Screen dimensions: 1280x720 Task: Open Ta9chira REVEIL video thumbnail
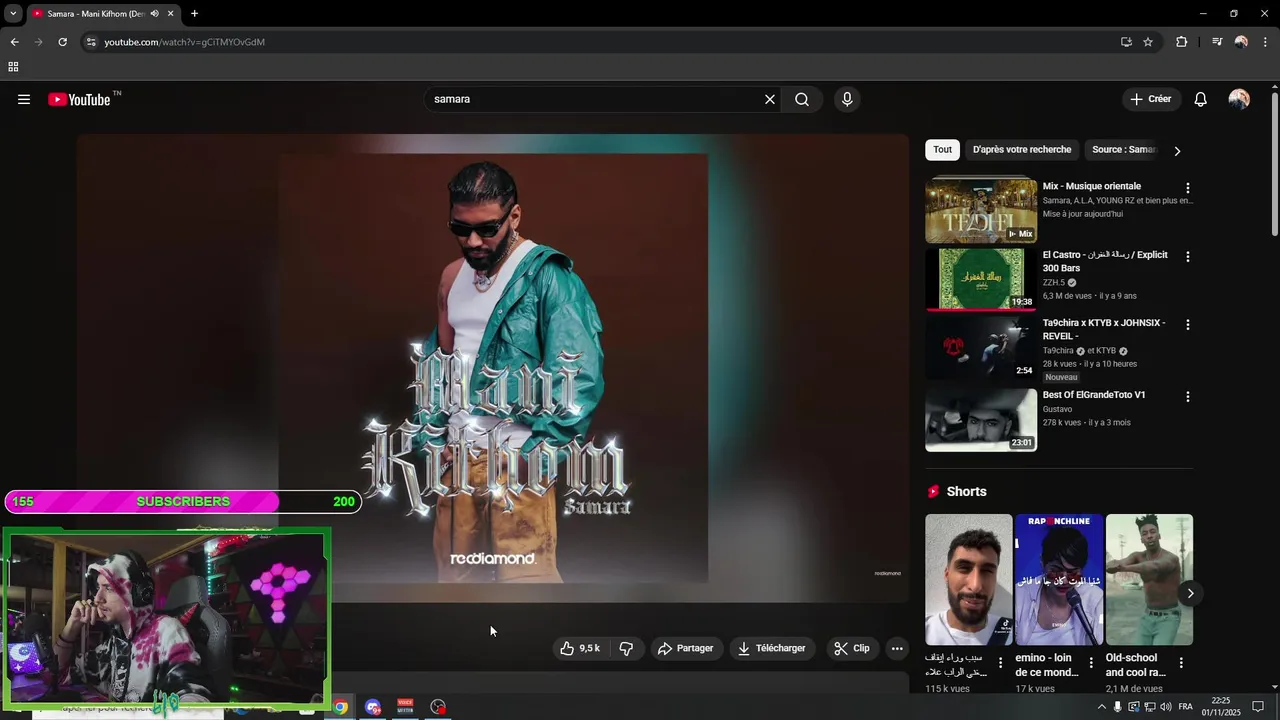pyautogui.click(x=981, y=348)
